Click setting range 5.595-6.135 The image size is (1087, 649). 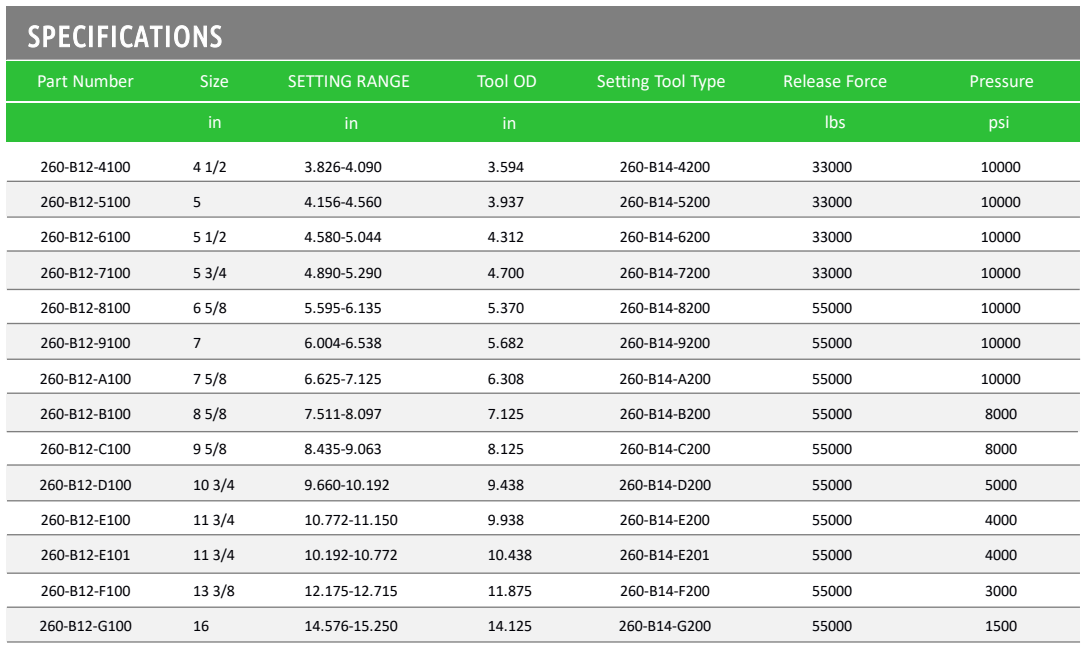coord(343,308)
